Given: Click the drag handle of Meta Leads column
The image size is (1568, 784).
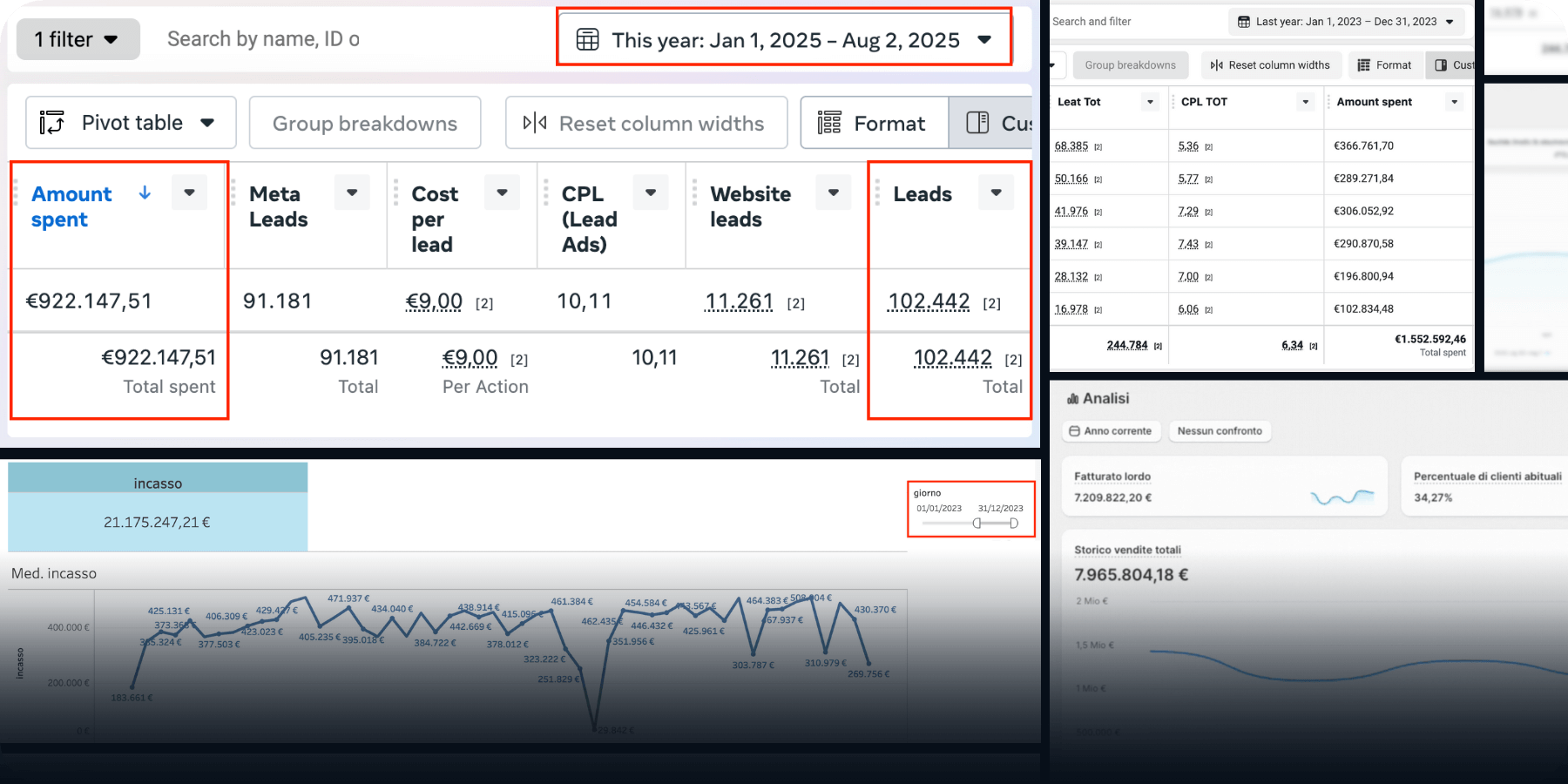Looking at the screenshot, I should (x=233, y=193).
